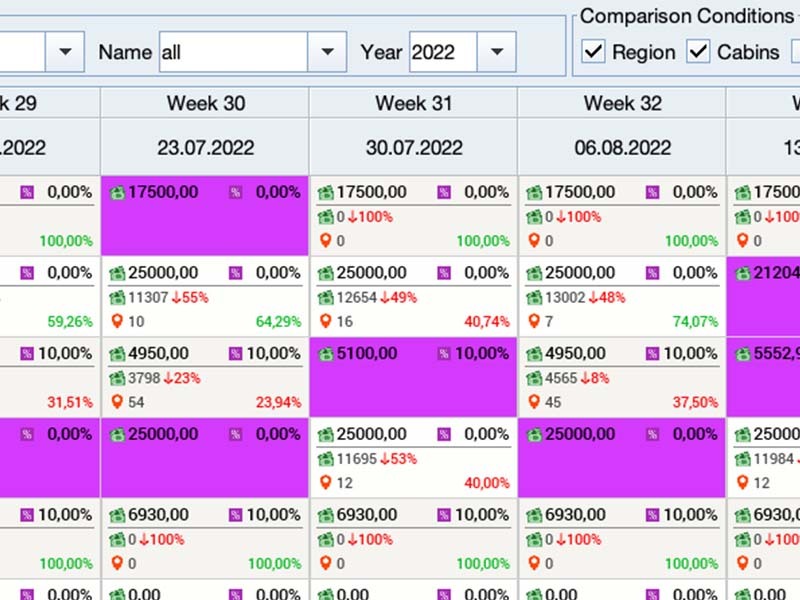Click the small money icon beside 11307
800x600 pixels.
pyautogui.click(x=116, y=297)
